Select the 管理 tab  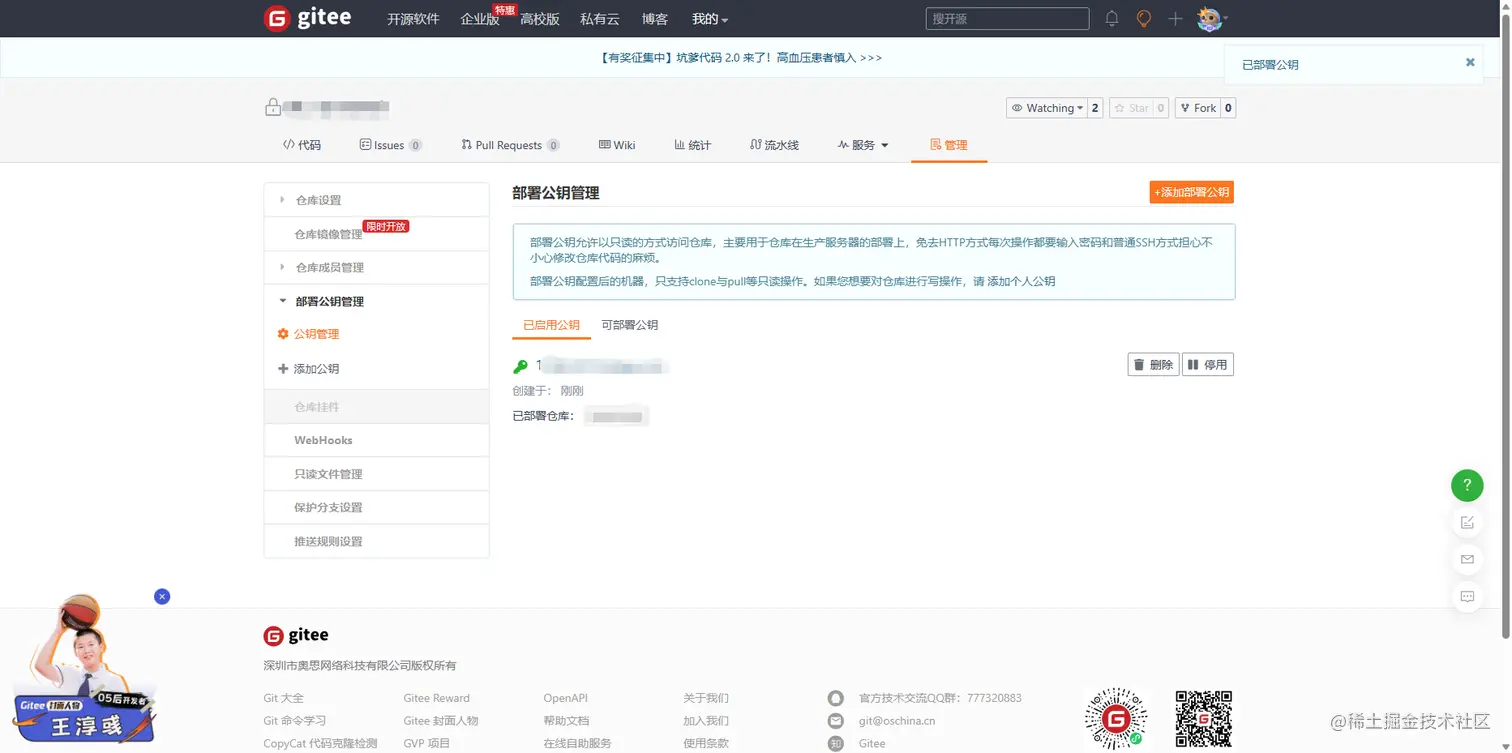point(949,145)
